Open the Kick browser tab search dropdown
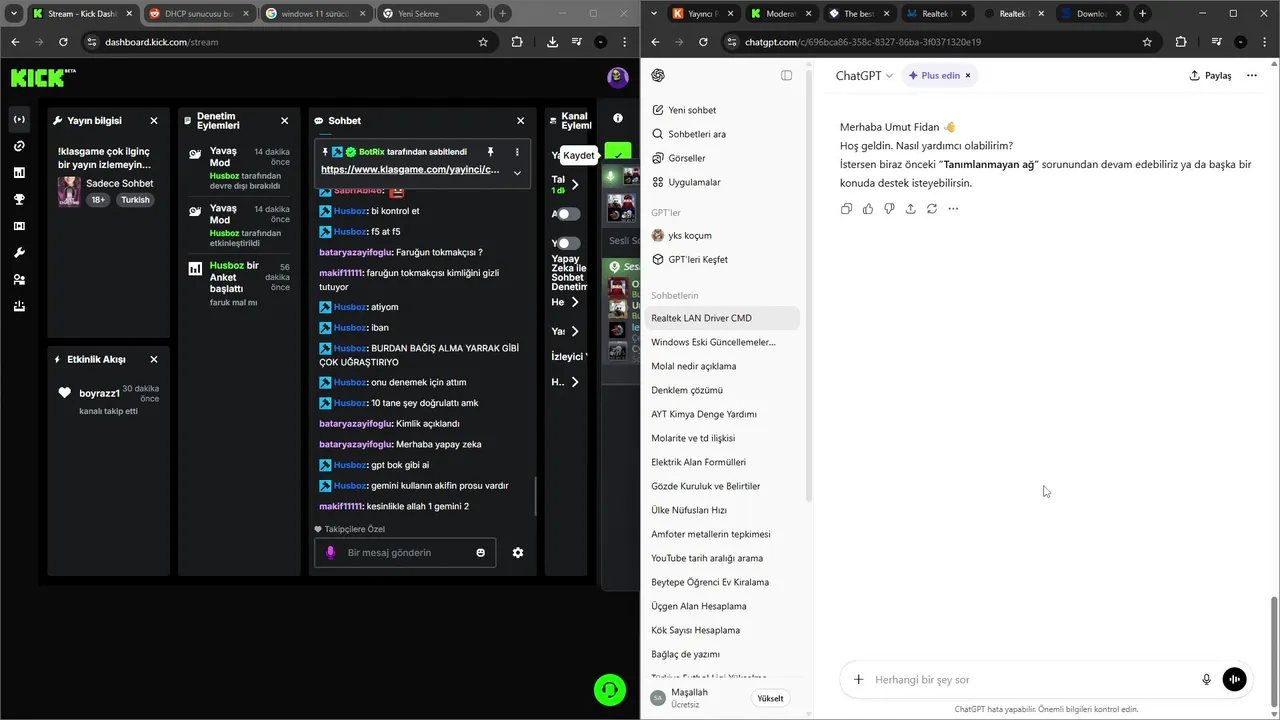Image resolution: width=1280 pixels, height=720 pixels. pyautogui.click(x=14, y=14)
